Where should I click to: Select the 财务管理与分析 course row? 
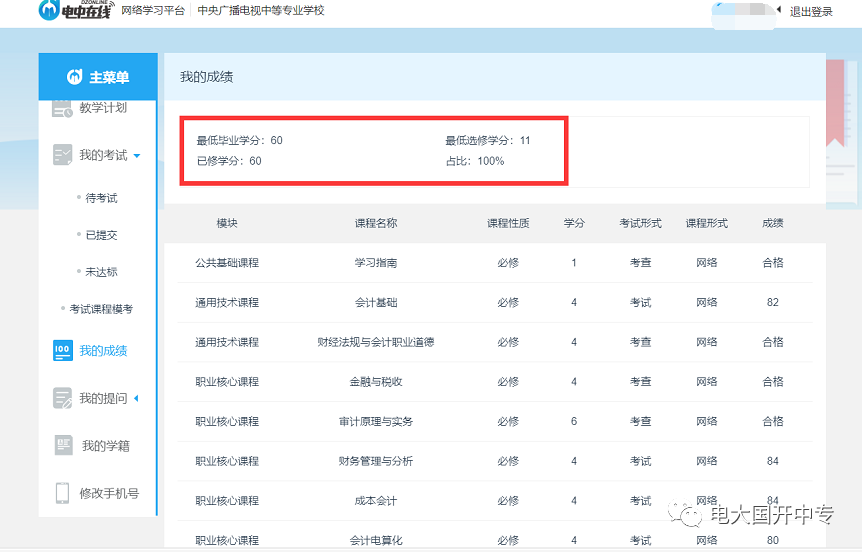tap(376, 461)
